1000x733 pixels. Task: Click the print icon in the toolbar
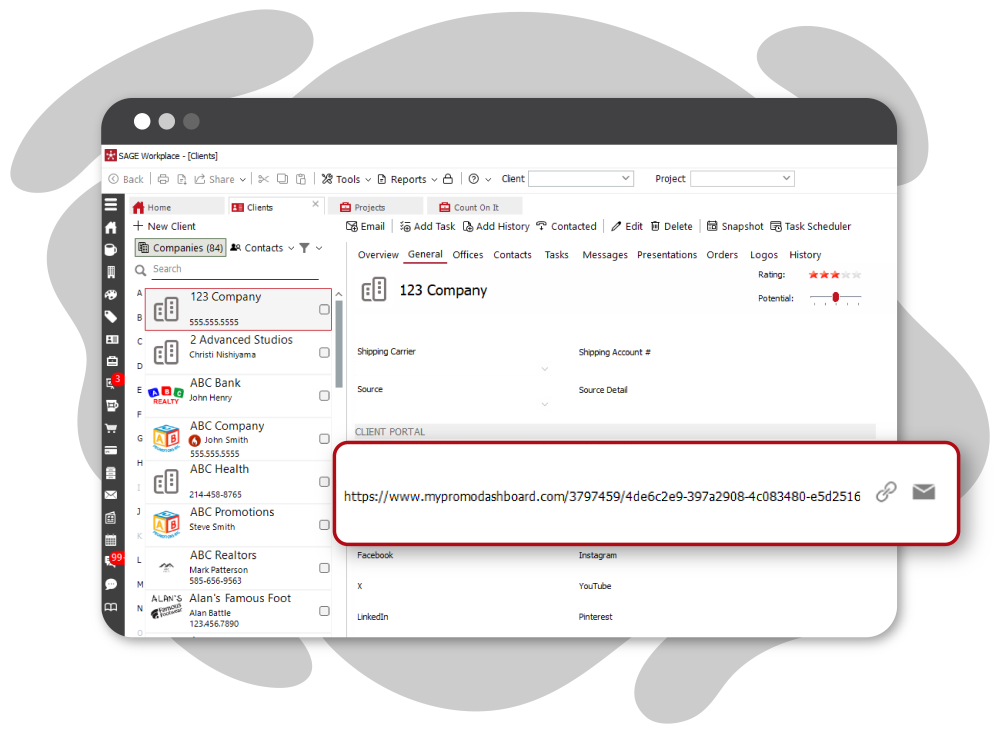(x=163, y=179)
